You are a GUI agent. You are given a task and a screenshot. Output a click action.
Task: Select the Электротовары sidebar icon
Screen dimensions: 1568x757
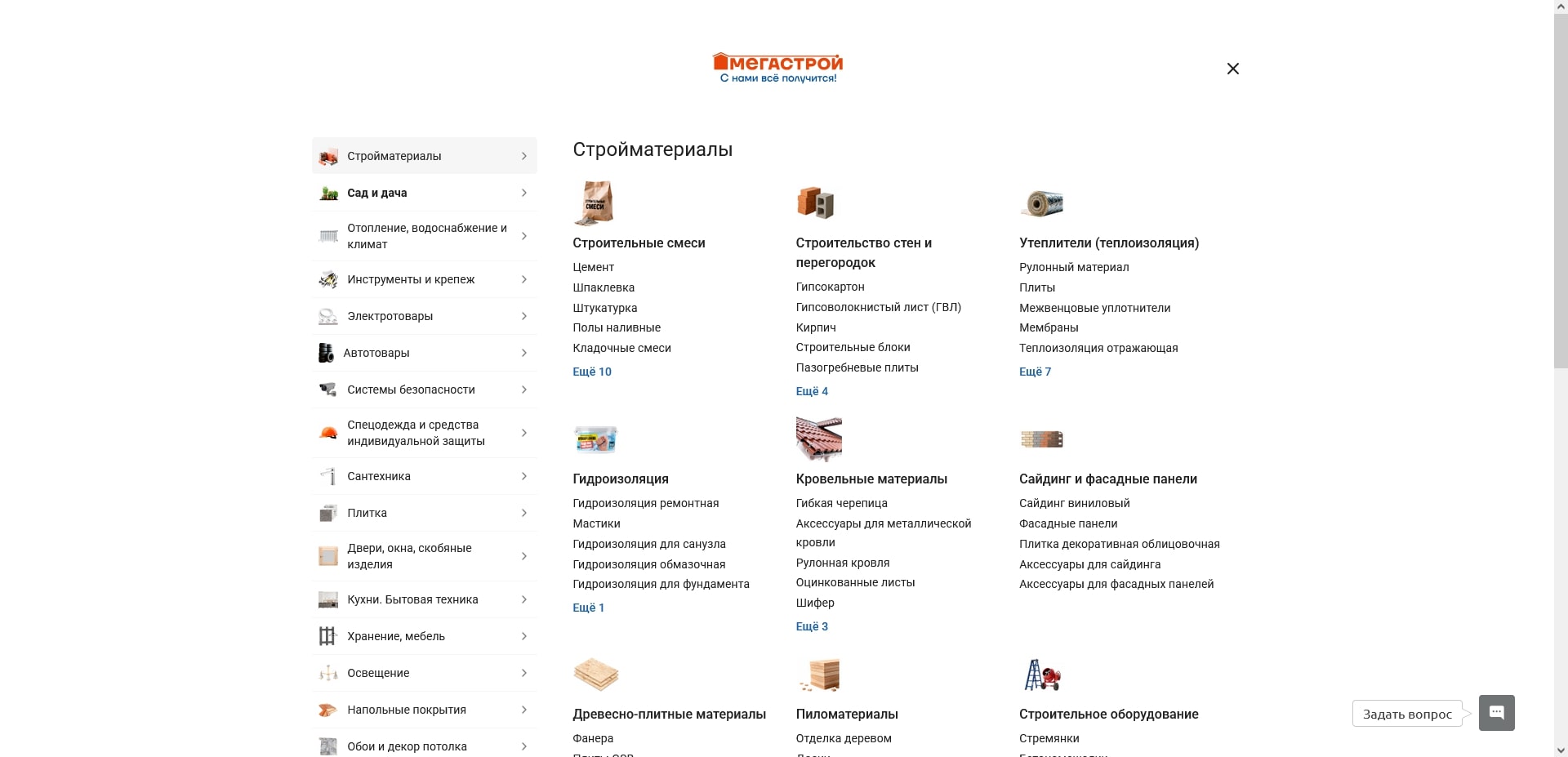pos(328,316)
